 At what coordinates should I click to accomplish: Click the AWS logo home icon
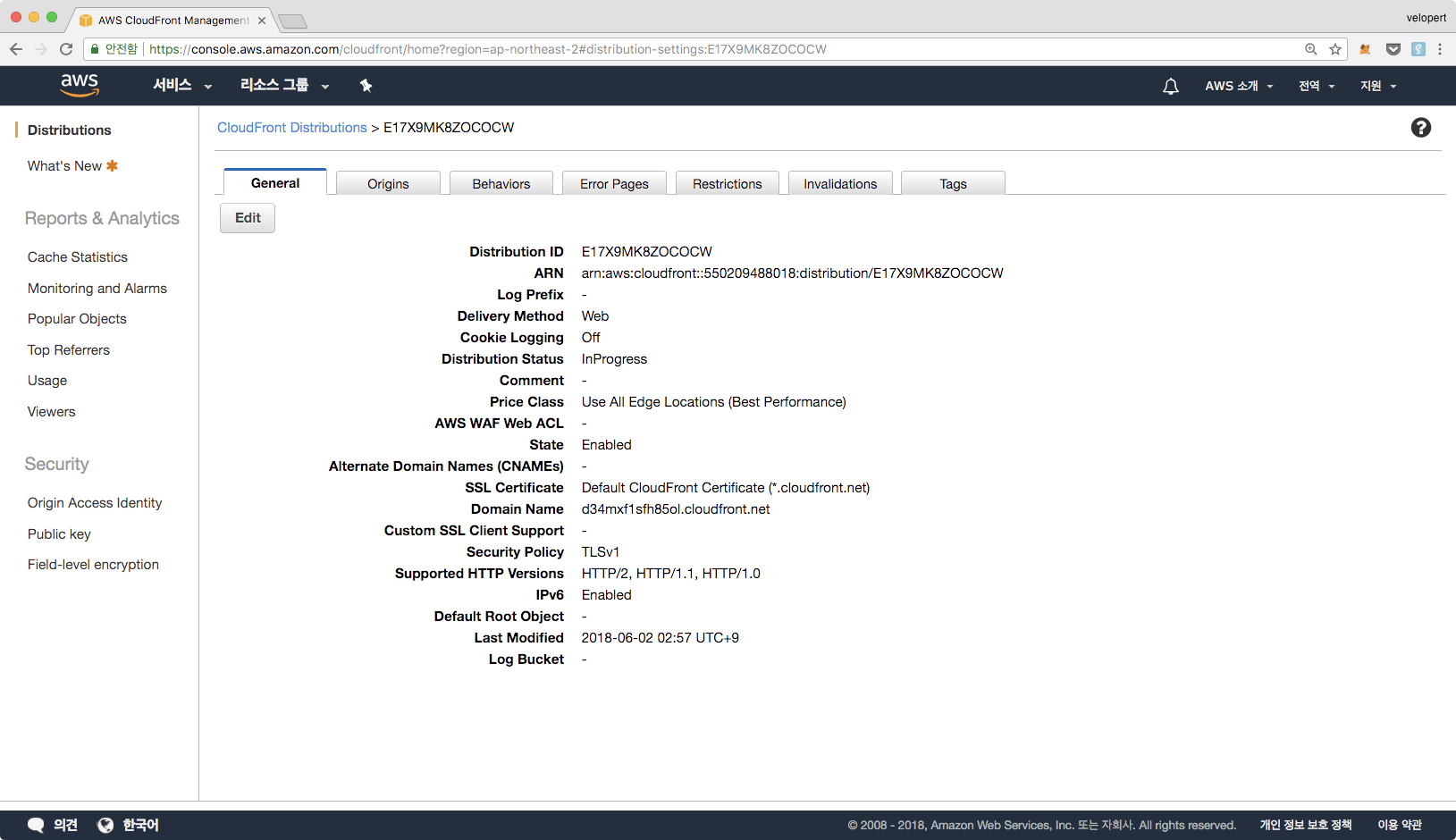click(x=80, y=85)
